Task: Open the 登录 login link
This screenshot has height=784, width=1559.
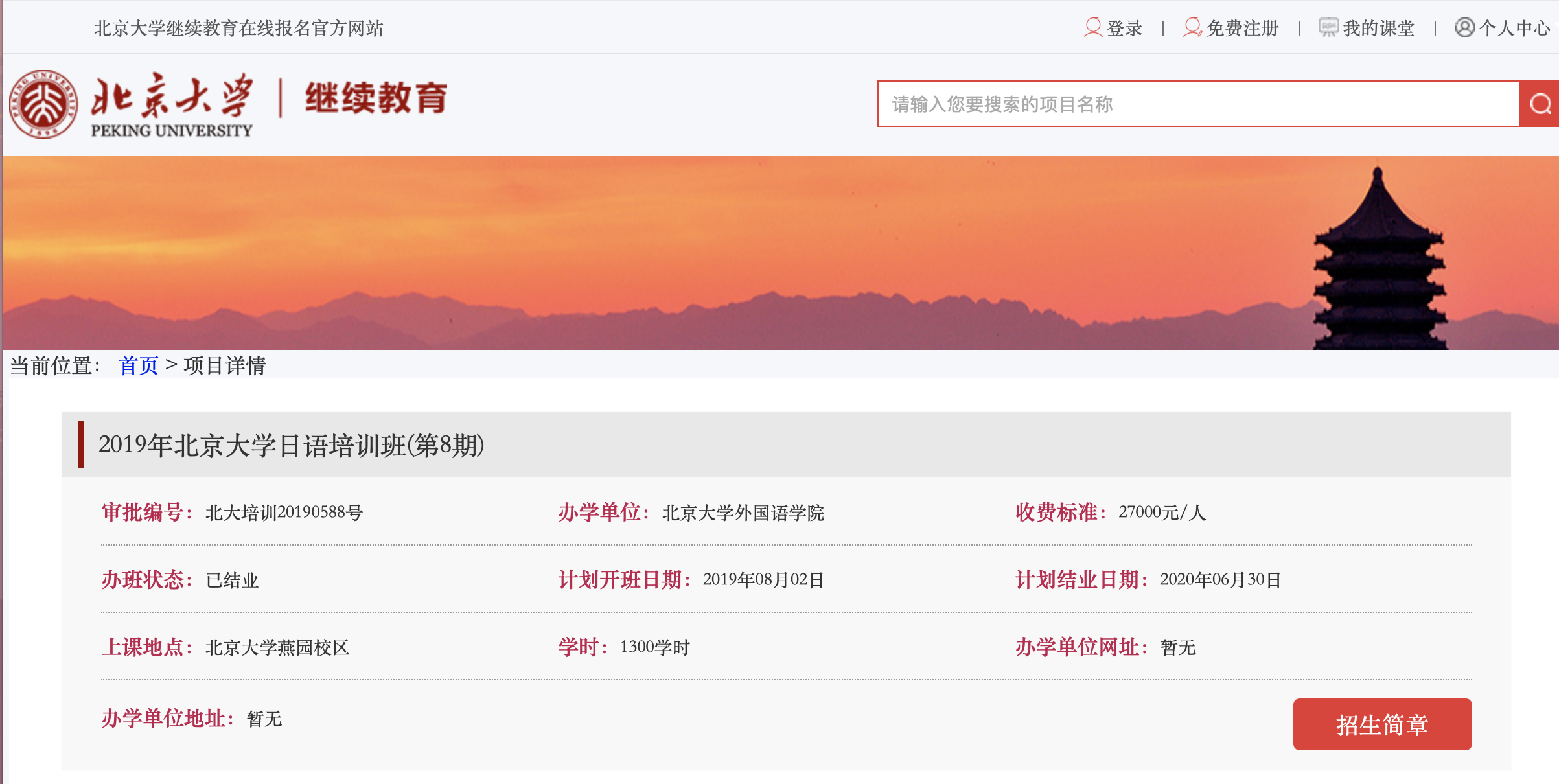Action: coord(1125,29)
